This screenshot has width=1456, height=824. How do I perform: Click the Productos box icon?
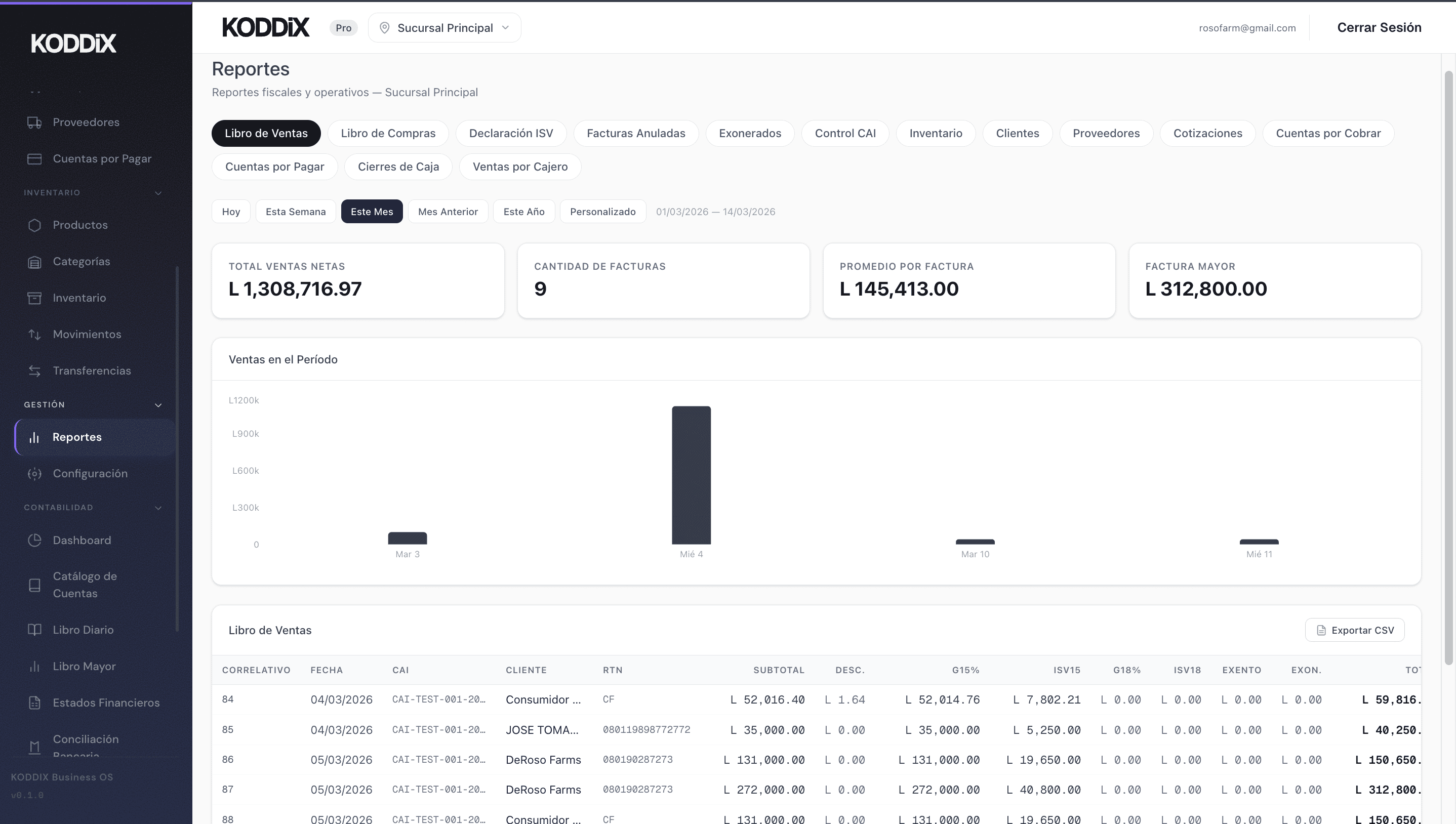point(34,225)
